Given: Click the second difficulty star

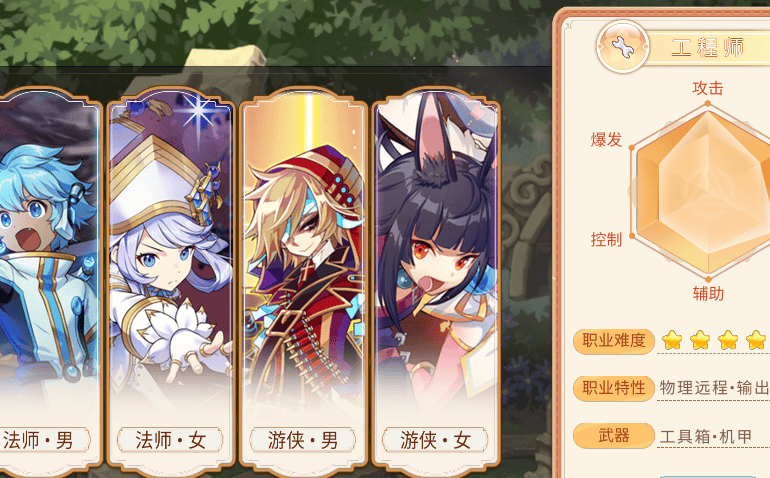Looking at the screenshot, I should [700, 340].
